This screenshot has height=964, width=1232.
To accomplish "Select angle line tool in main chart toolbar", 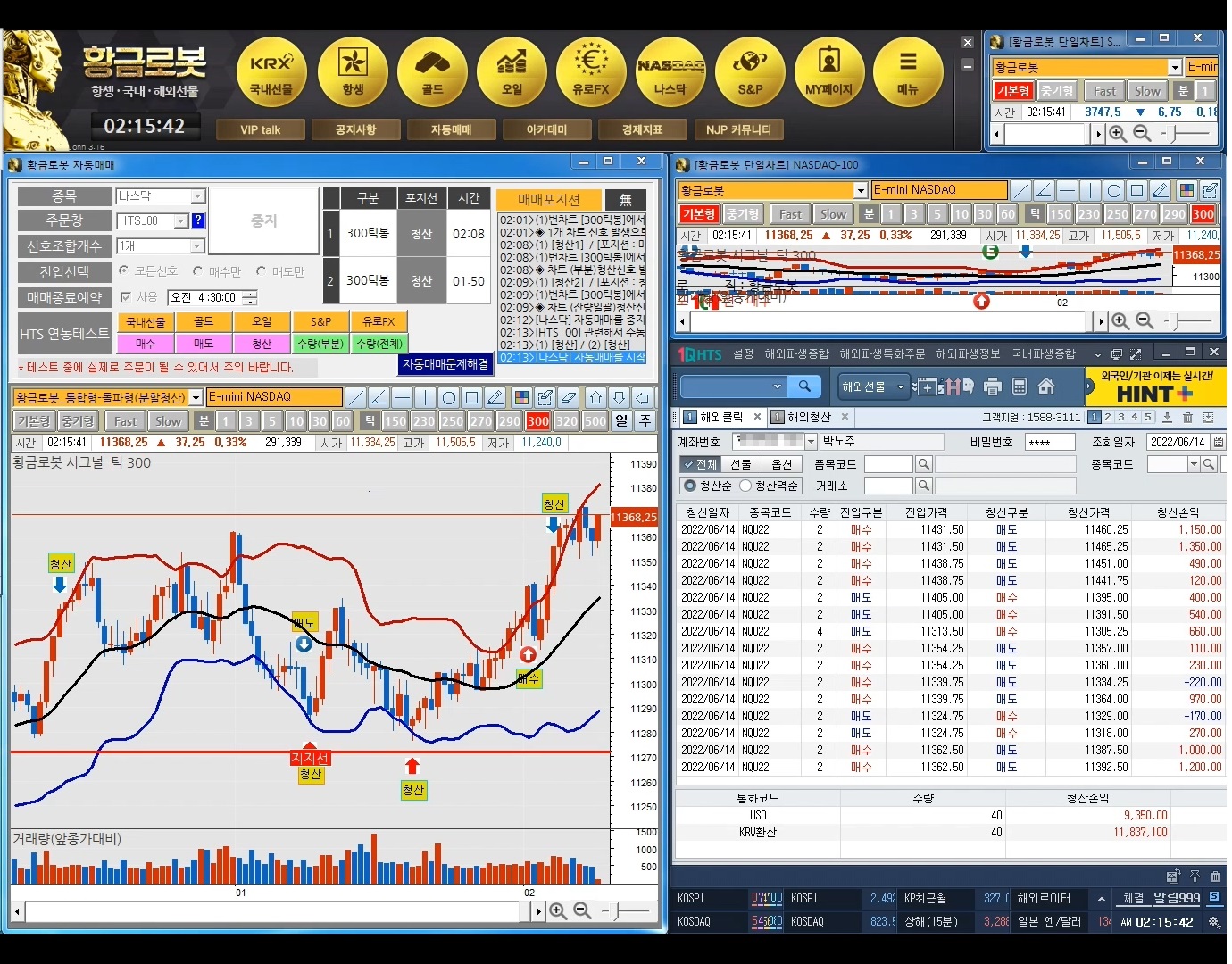I will pos(379,397).
